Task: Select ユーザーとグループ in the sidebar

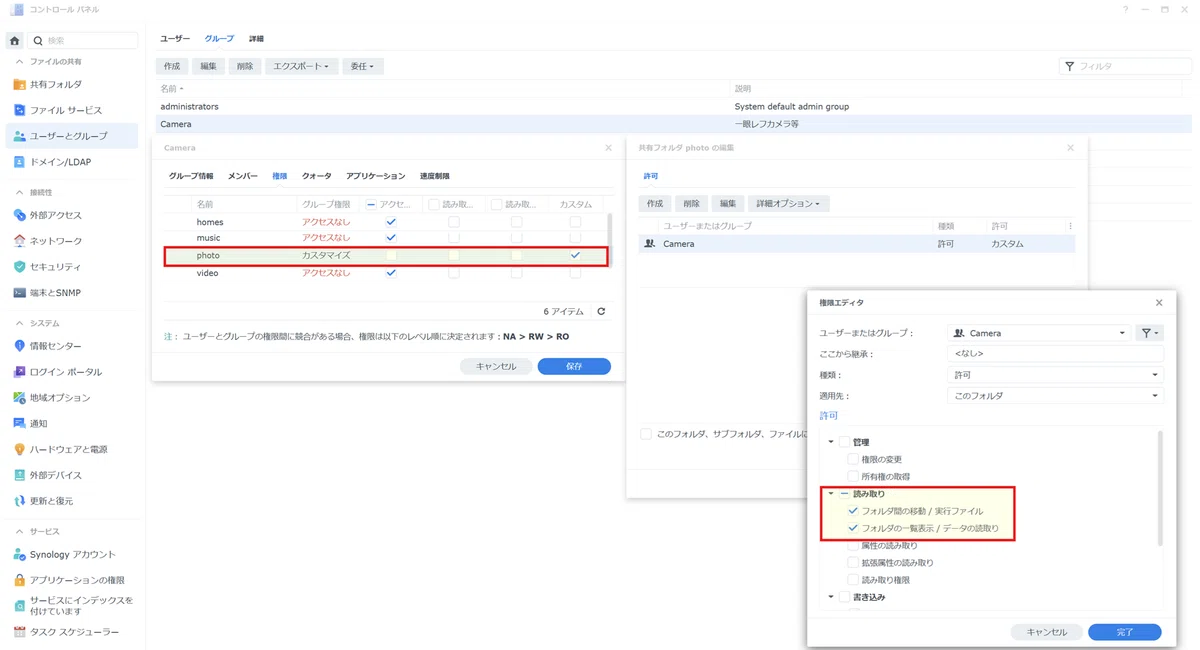Action: click(72, 136)
